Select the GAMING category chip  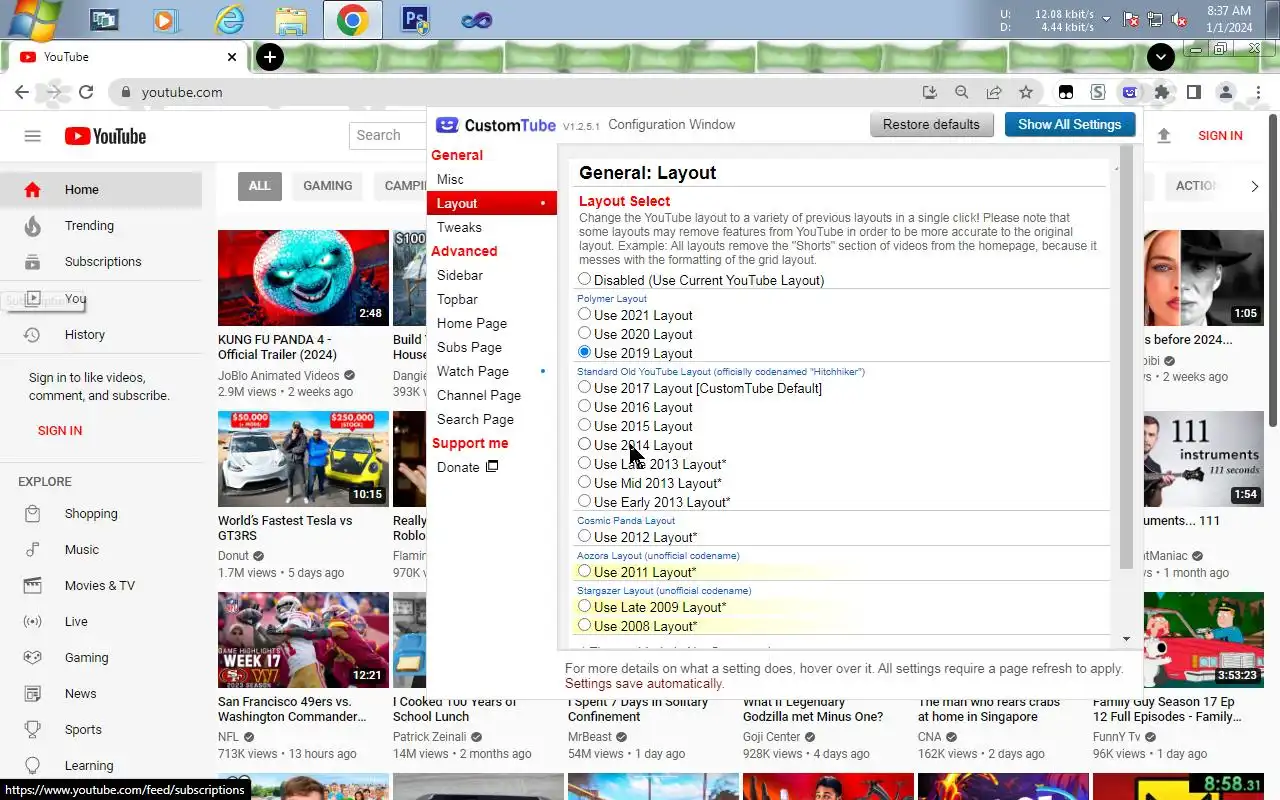[x=328, y=186]
